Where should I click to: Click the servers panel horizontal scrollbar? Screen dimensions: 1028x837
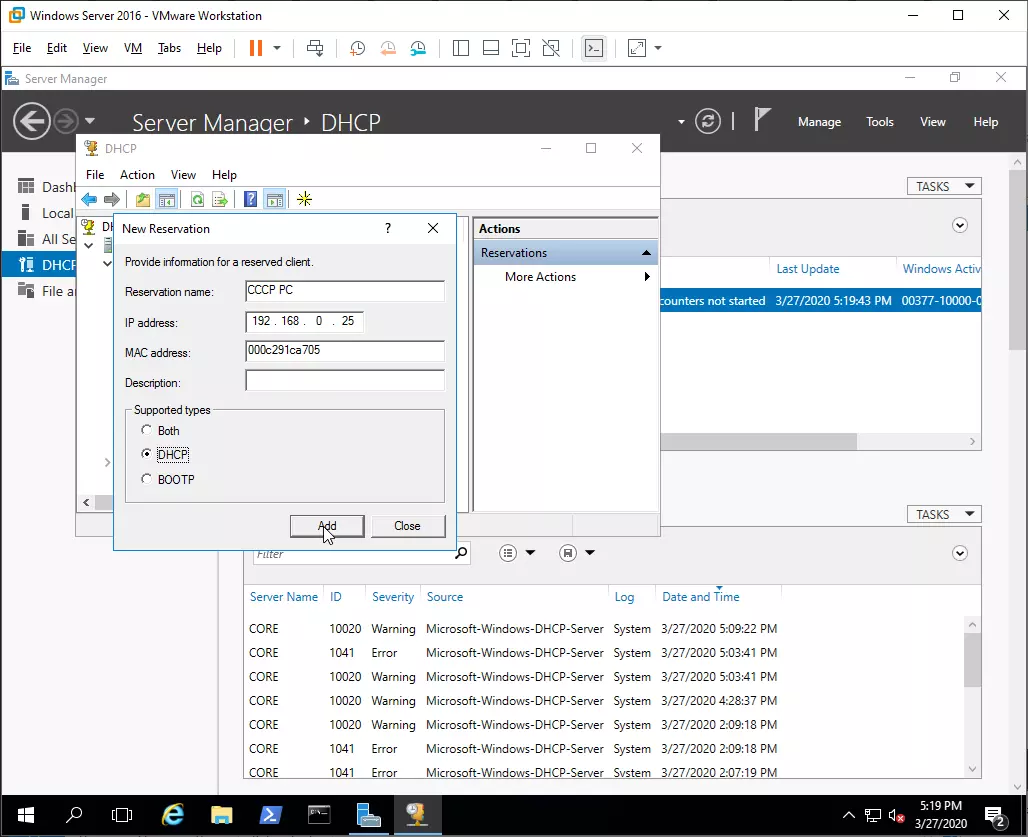click(x=759, y=441)
